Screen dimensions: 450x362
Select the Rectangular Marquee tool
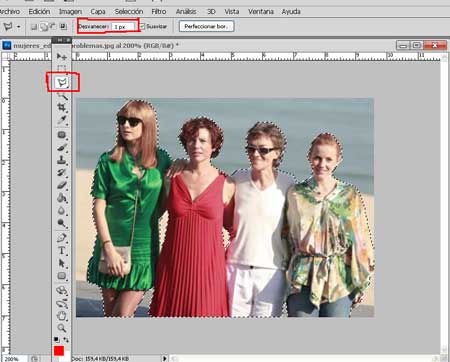[x=62, y=69]
